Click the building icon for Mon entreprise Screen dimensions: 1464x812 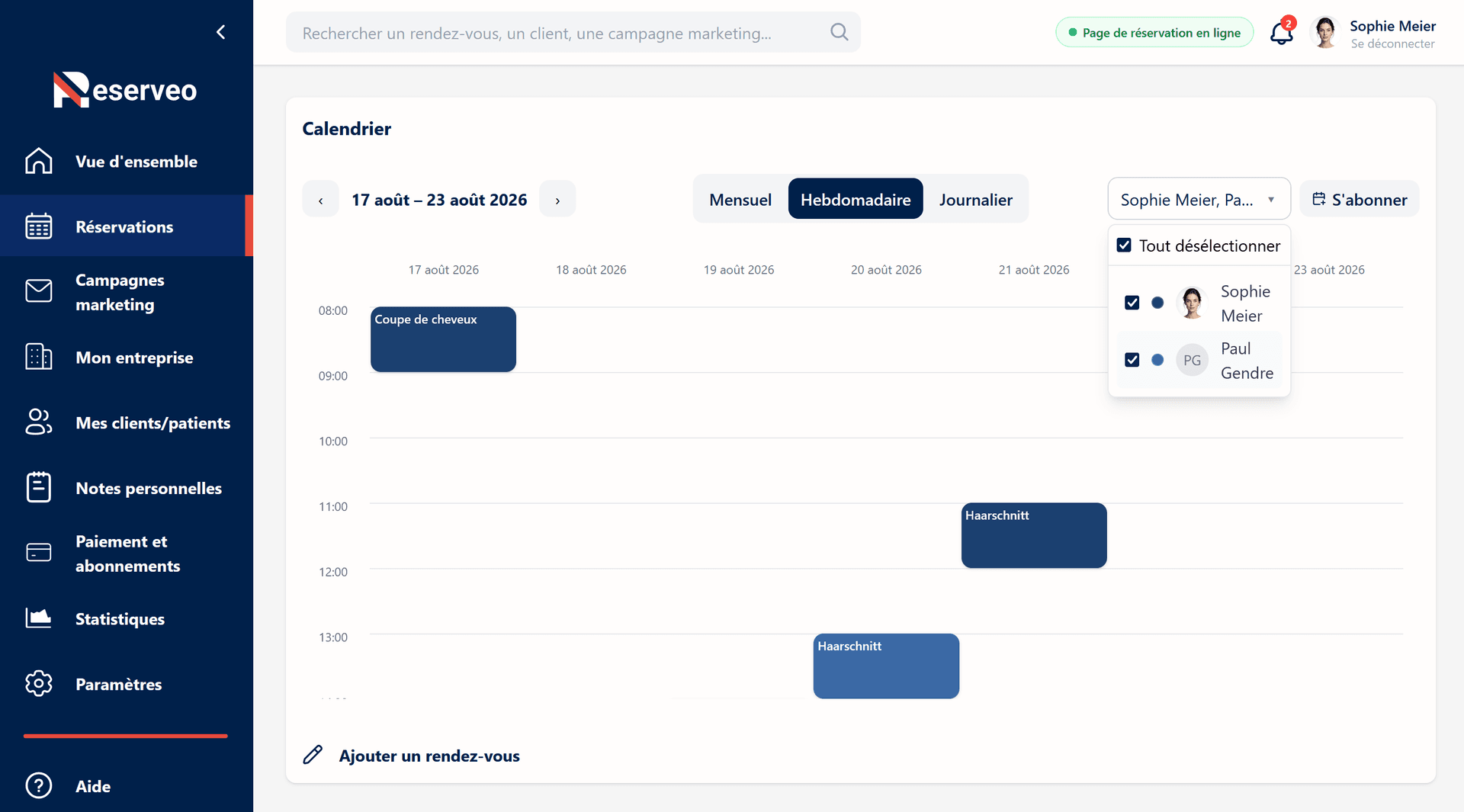point(39,357)
